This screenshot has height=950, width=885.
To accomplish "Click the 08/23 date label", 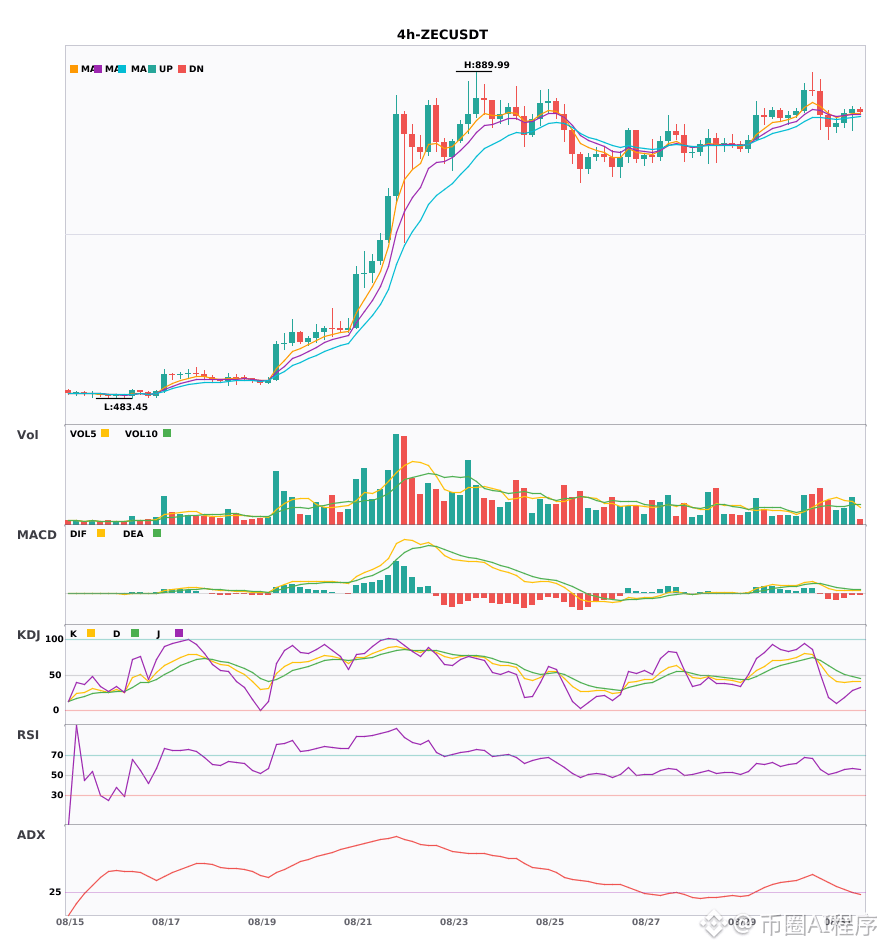I will (454, 922).
